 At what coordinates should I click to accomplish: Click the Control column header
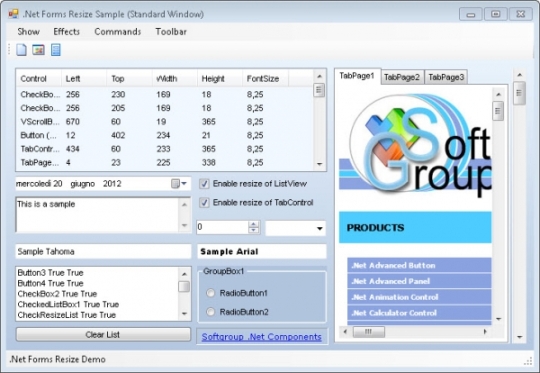39,79
